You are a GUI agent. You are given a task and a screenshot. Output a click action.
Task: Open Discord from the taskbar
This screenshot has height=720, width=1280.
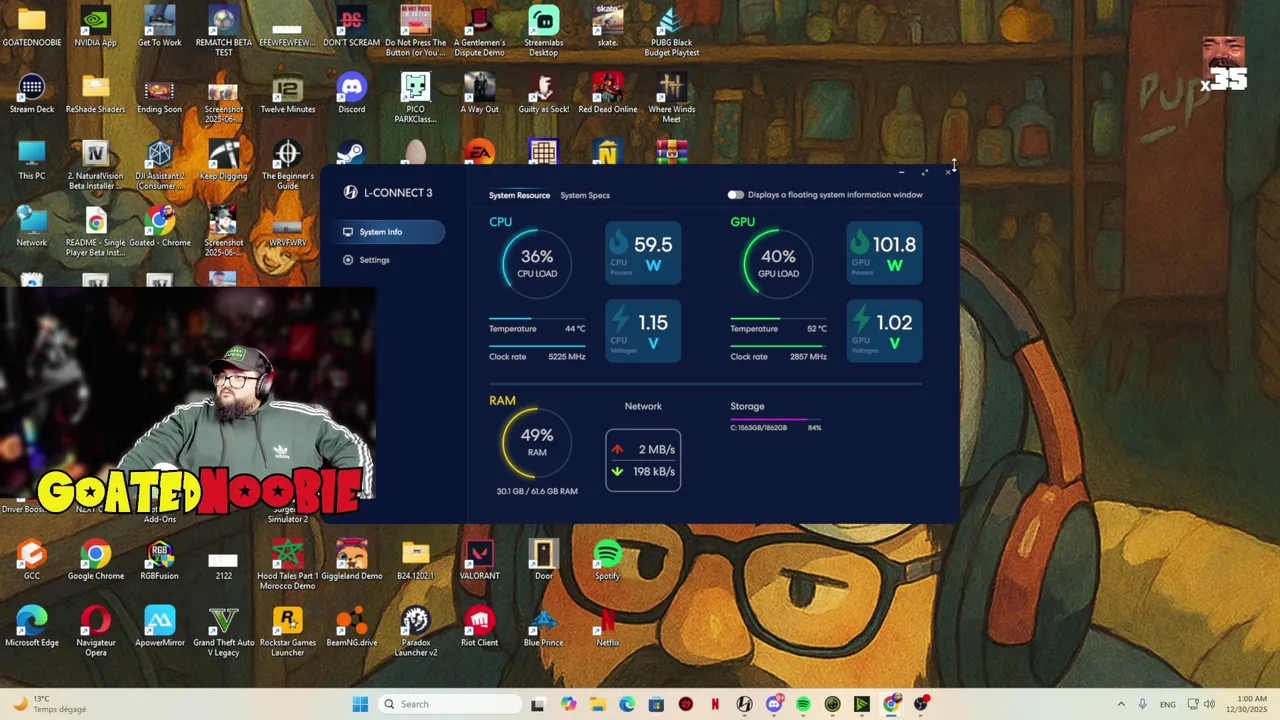tap(773, 704)
